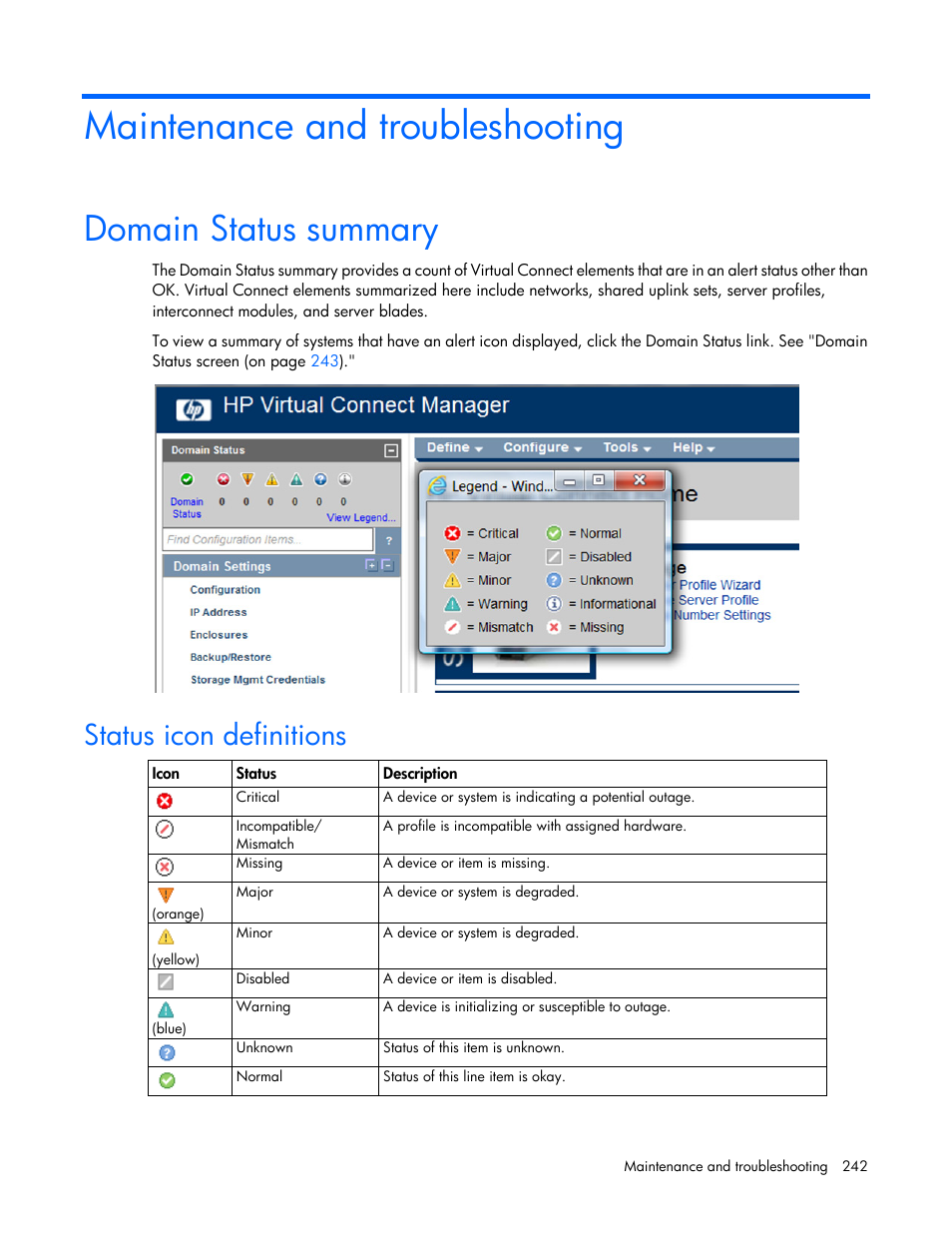Image resolution: width=952 pixels, height=1233 pixels.
Task: Click the red Critical status icon in Domain Status
Action: click(x=224, y=479)
